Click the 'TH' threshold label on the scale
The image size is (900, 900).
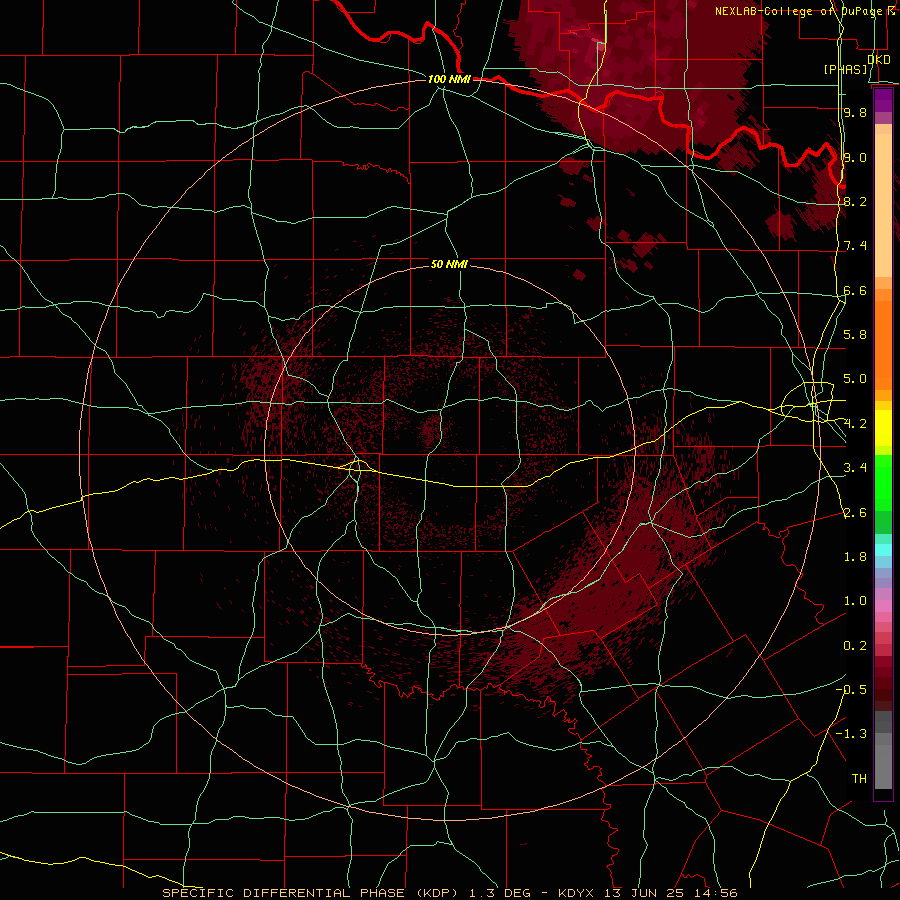coord(859,779)
